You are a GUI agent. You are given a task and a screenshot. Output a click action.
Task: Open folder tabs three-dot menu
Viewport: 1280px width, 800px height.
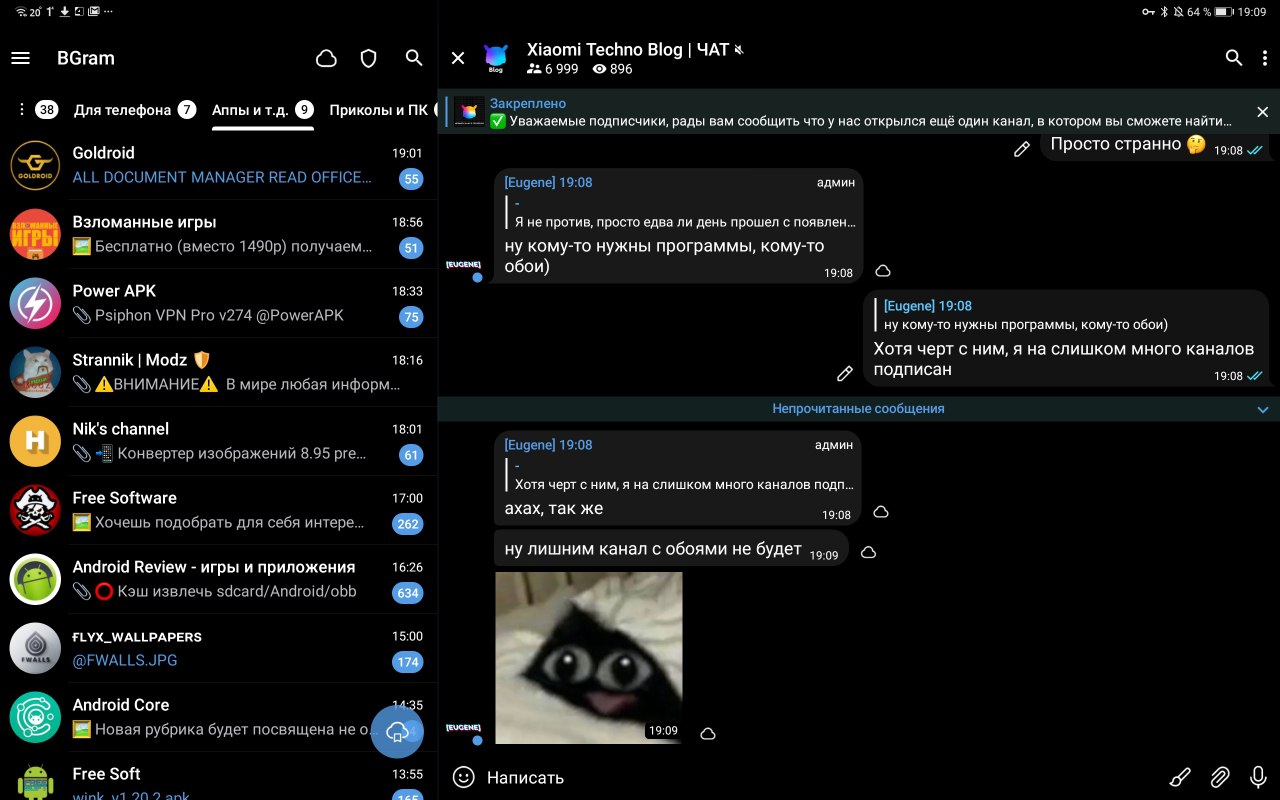tap(21, 110)
